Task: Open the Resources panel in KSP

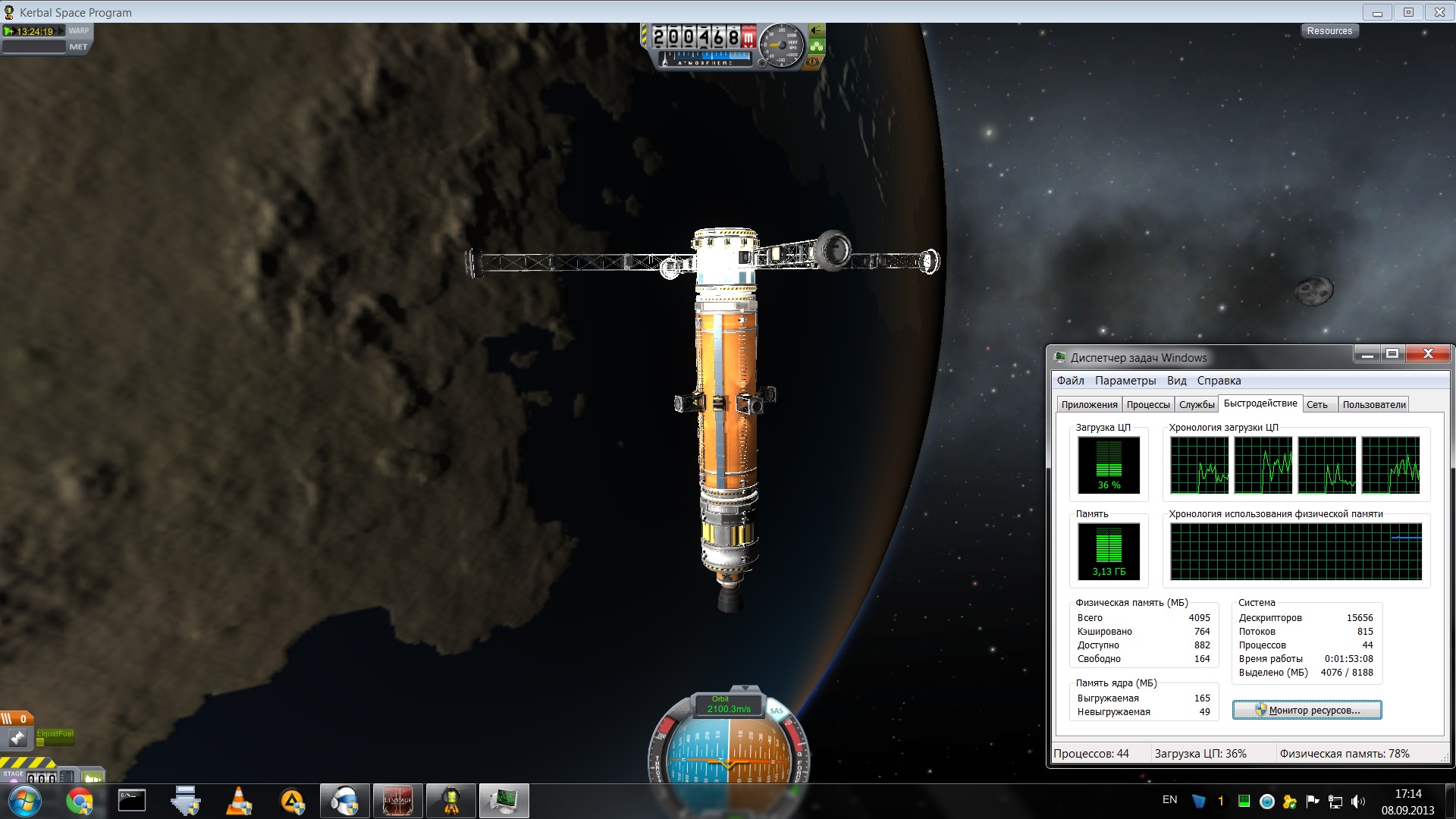Action: pyautogui.click(x=1329, y=31)
